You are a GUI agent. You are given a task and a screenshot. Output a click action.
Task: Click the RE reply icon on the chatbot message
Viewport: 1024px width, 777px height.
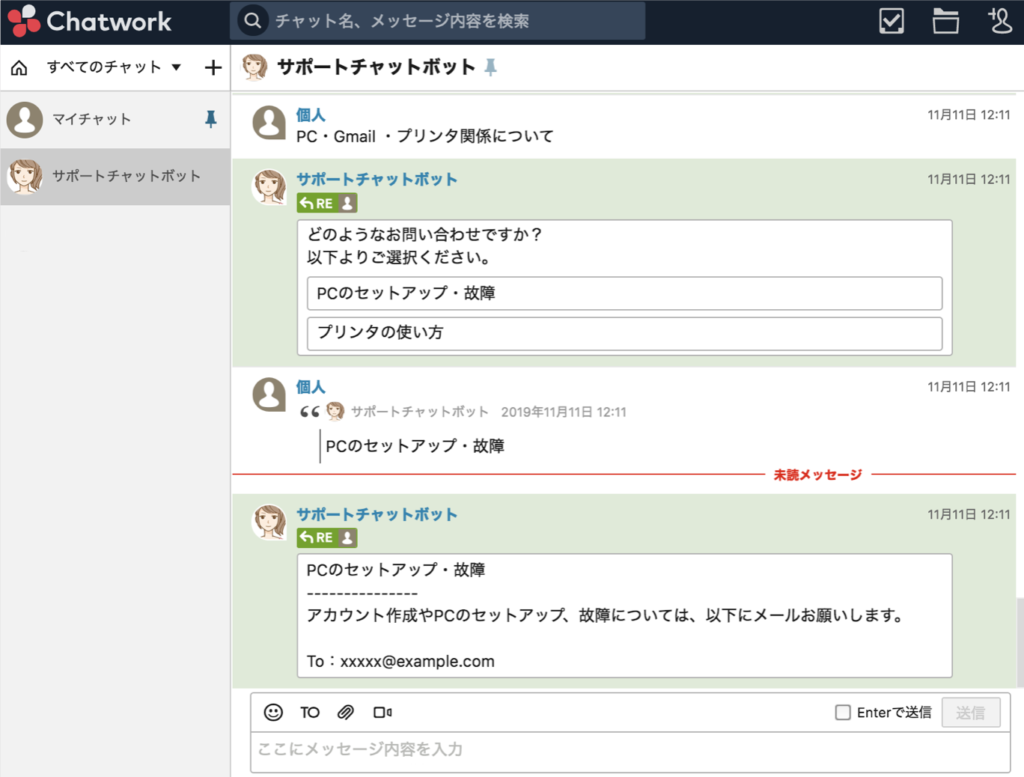click(x=318, y=202)
